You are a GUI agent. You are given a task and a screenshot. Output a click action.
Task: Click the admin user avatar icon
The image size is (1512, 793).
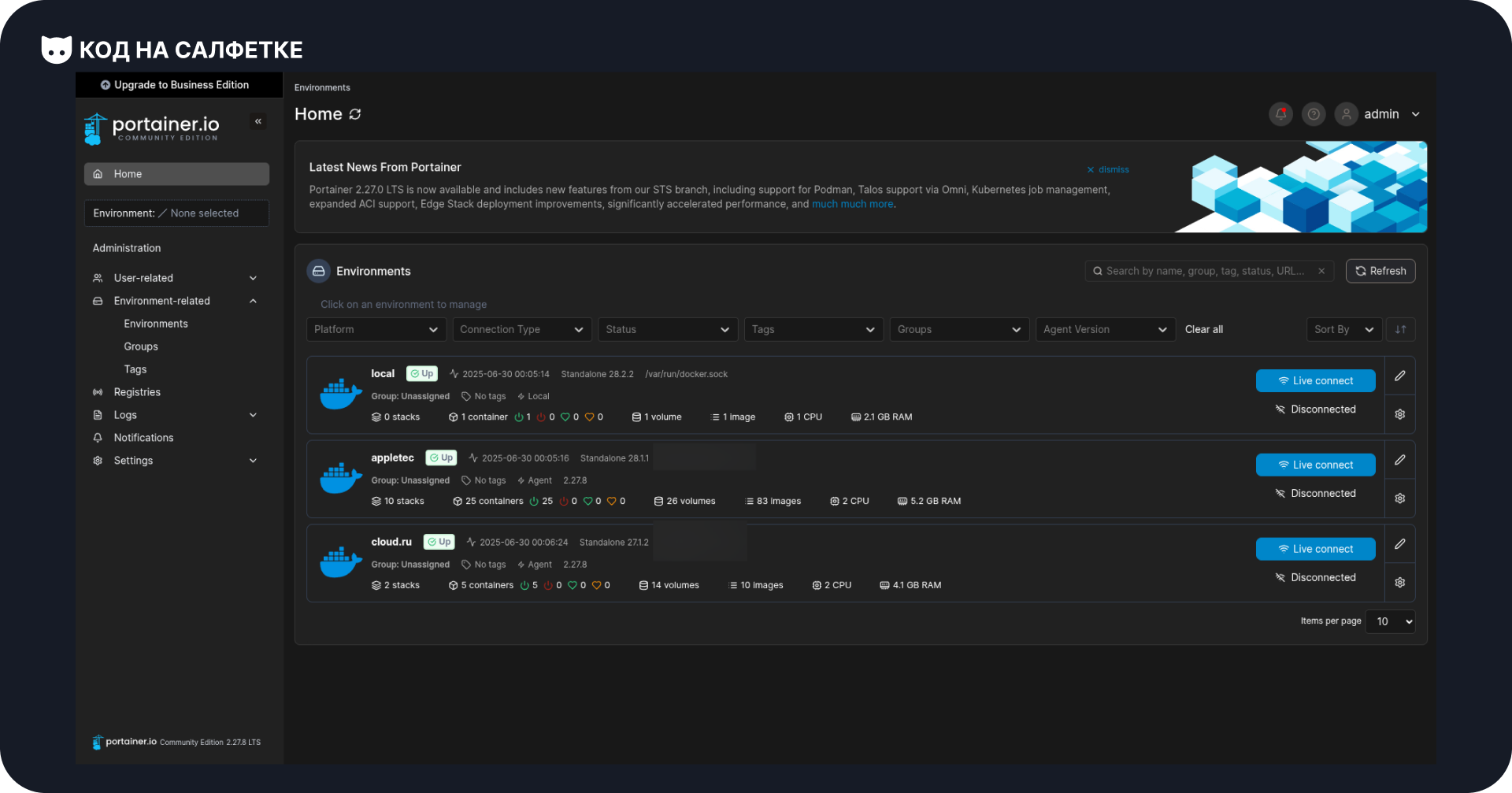1347,114
